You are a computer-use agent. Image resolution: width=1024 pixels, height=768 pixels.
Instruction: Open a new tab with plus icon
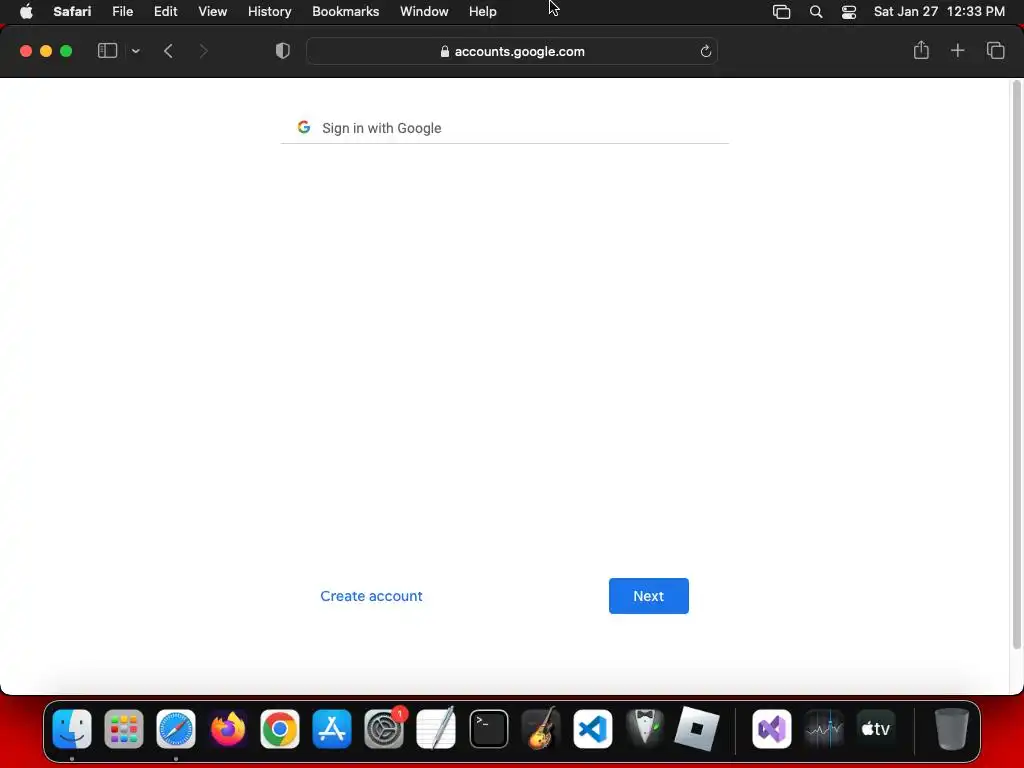tap(957, 50)
